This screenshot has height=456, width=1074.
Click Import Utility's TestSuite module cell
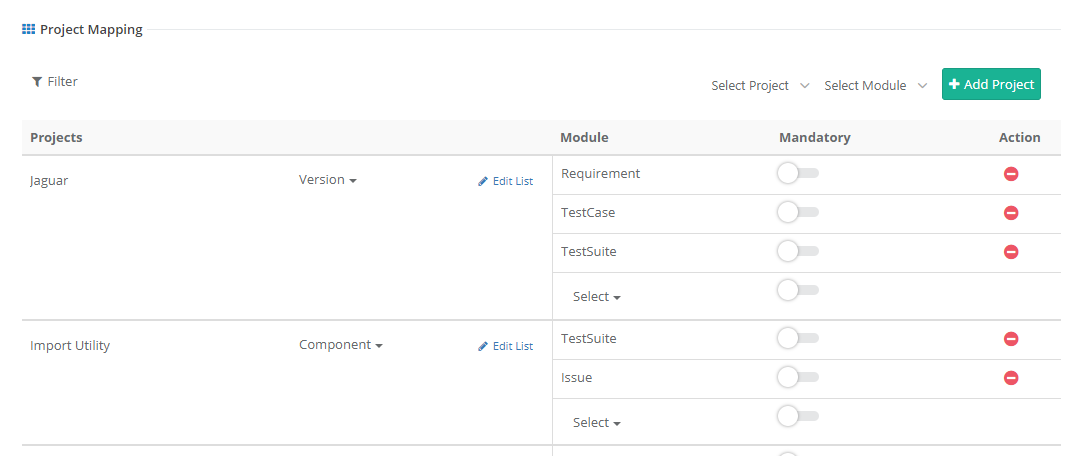tap(589, 339)
